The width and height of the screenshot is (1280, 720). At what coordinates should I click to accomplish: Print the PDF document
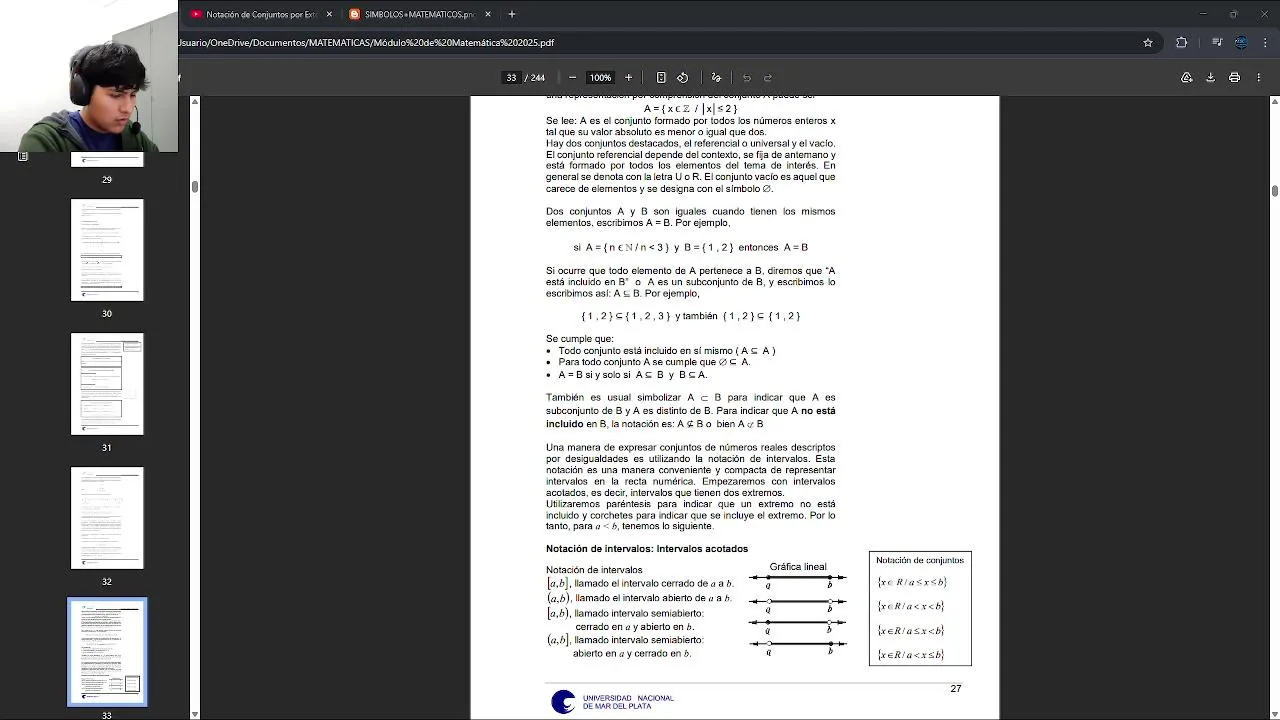click(1234, 77)
